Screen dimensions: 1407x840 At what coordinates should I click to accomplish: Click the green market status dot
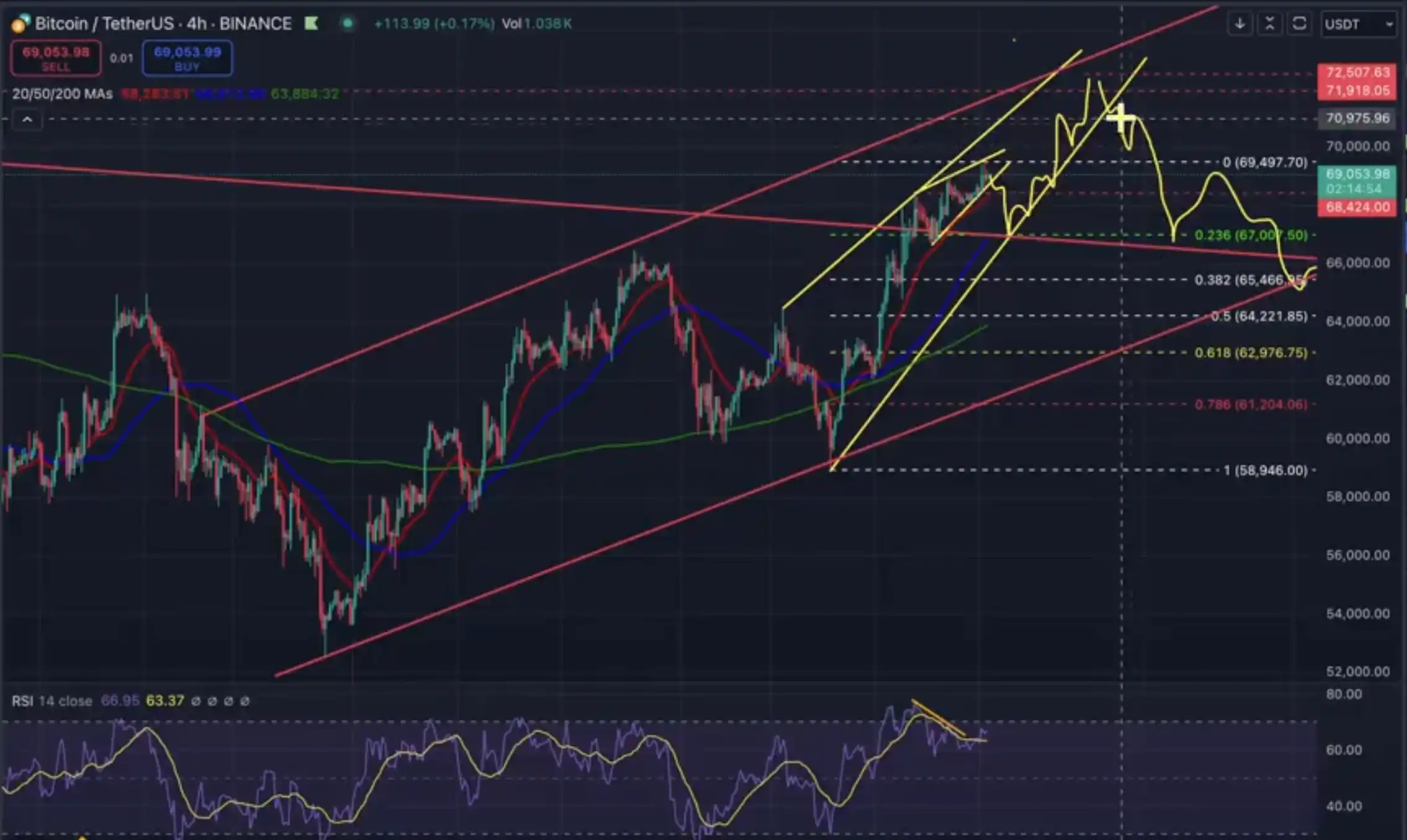pyautogui.click(x=348, y=24)
